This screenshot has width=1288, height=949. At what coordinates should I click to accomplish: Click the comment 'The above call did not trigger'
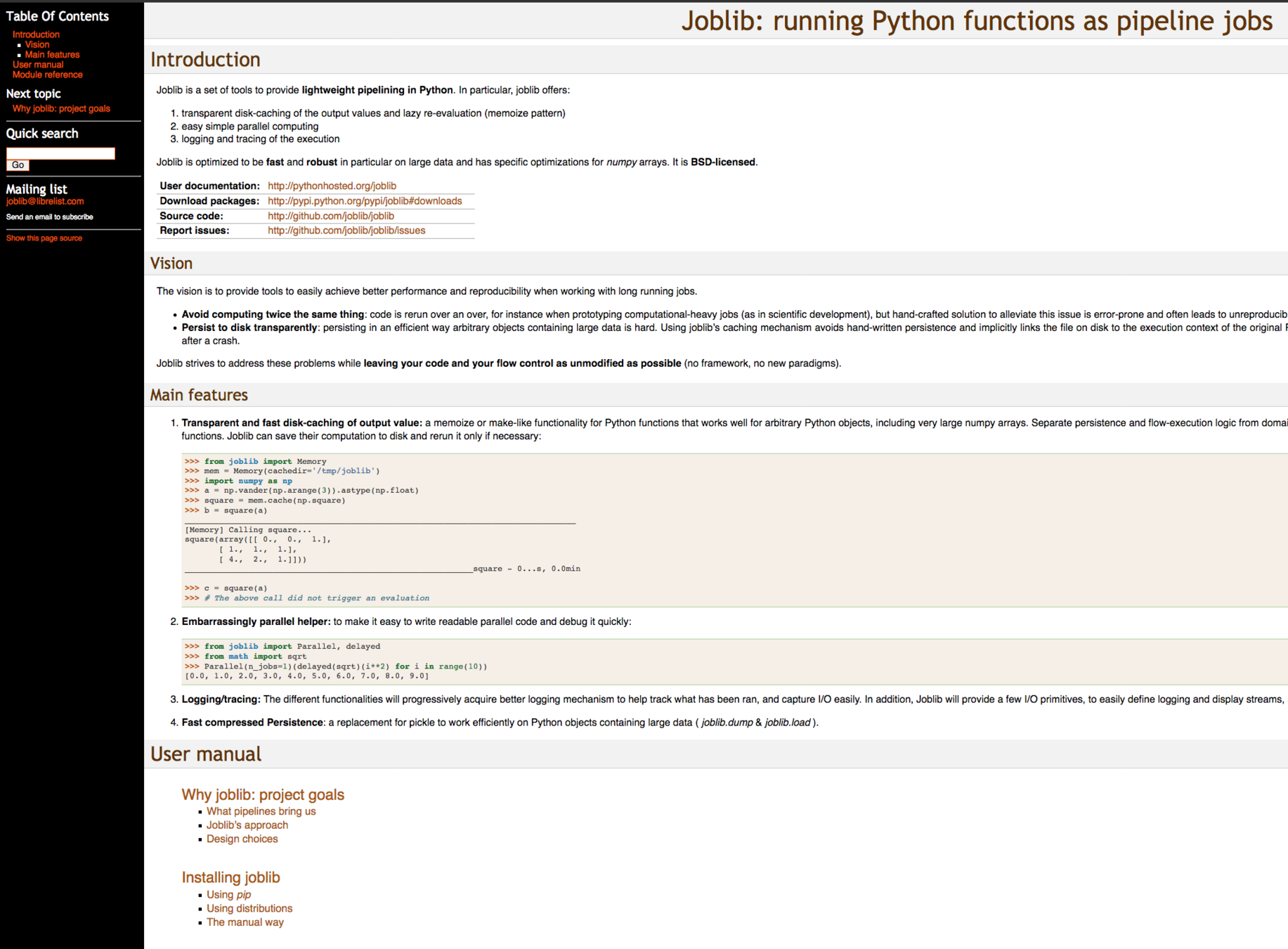[307, 598]
